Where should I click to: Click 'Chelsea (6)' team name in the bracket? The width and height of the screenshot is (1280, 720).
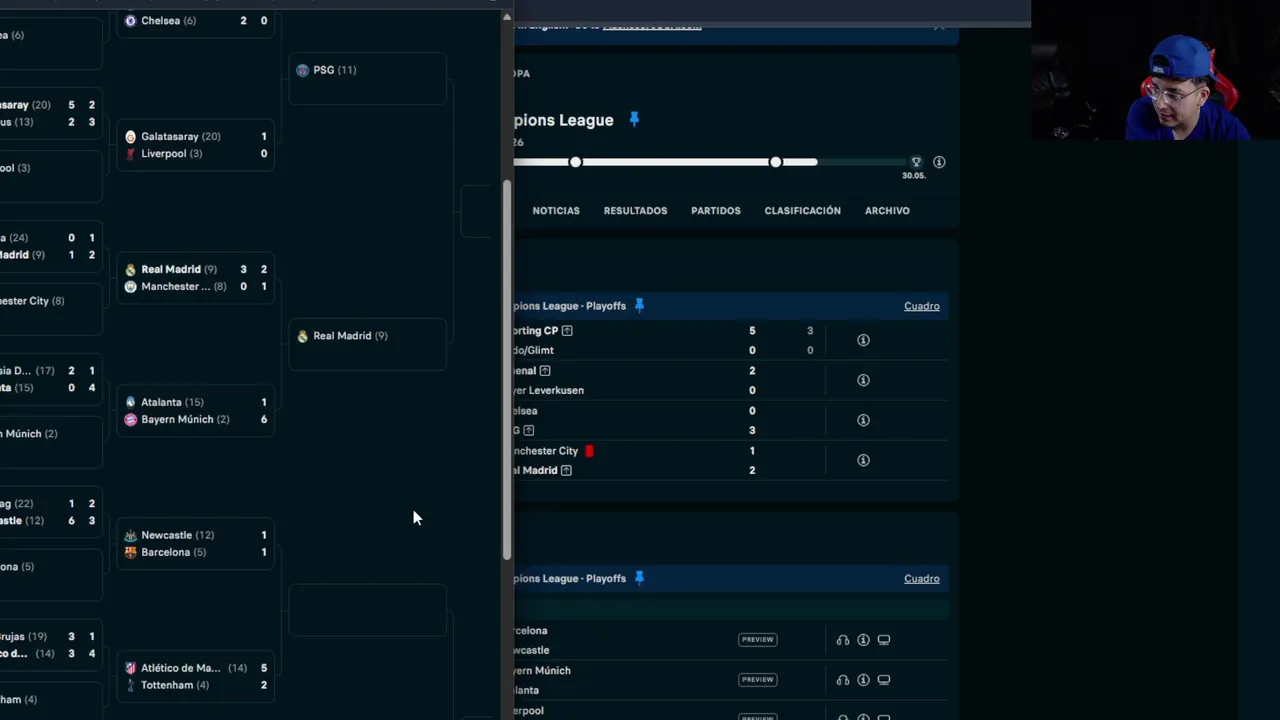169,20
